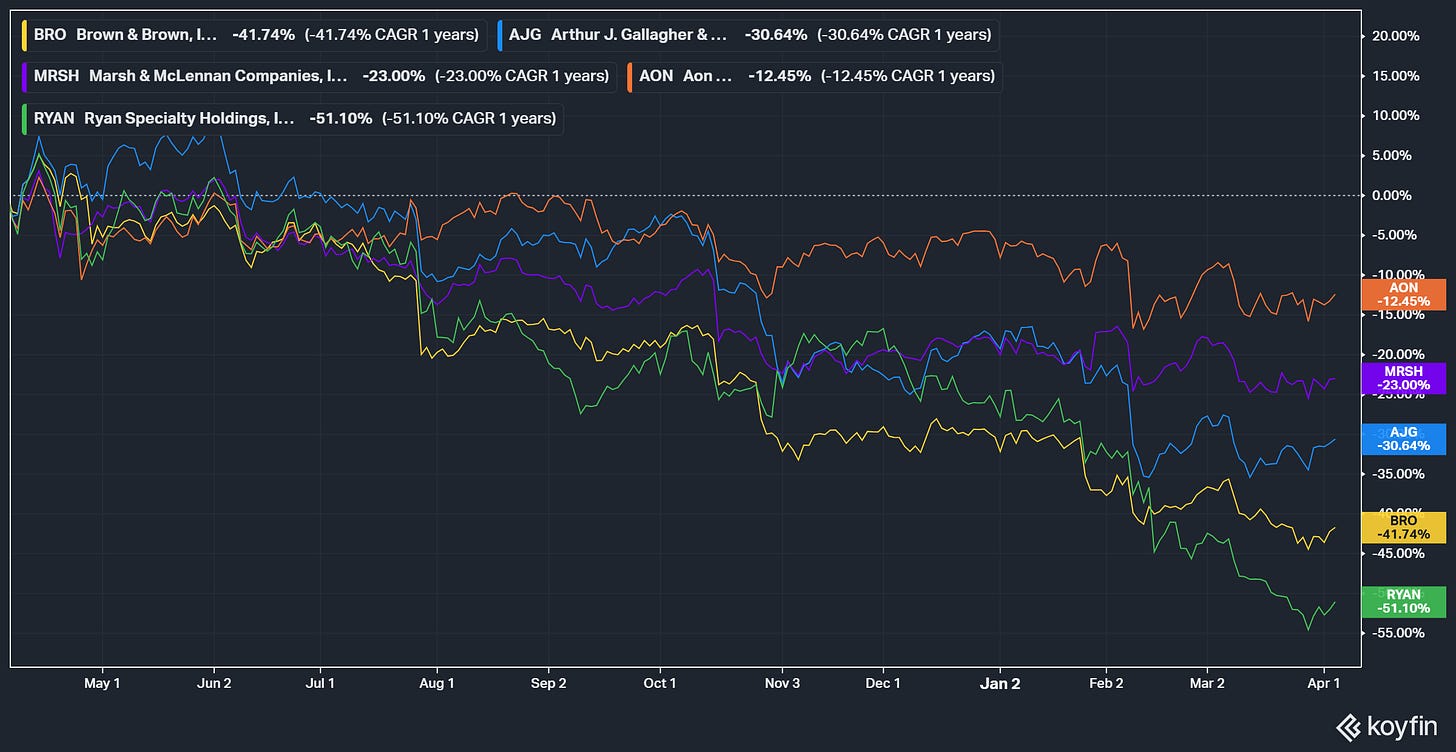Image resolution: width=1456 pixels, height=752 pixels.
Task: Click the Koyfin logo in the corner
Action: (1389, 726)
